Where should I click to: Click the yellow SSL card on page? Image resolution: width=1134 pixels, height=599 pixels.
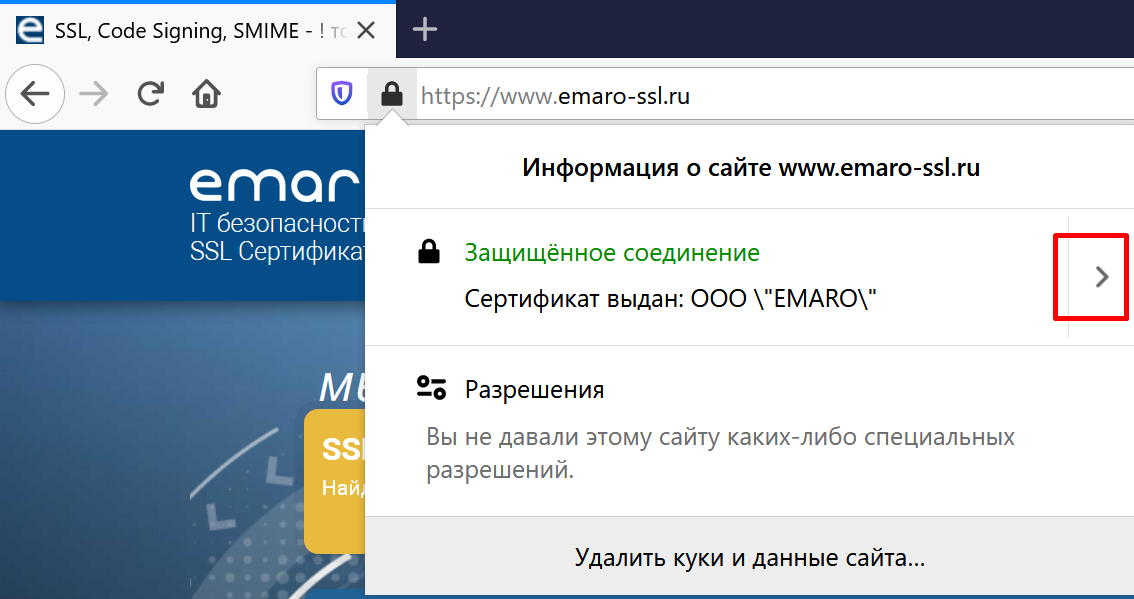(335, 481)
